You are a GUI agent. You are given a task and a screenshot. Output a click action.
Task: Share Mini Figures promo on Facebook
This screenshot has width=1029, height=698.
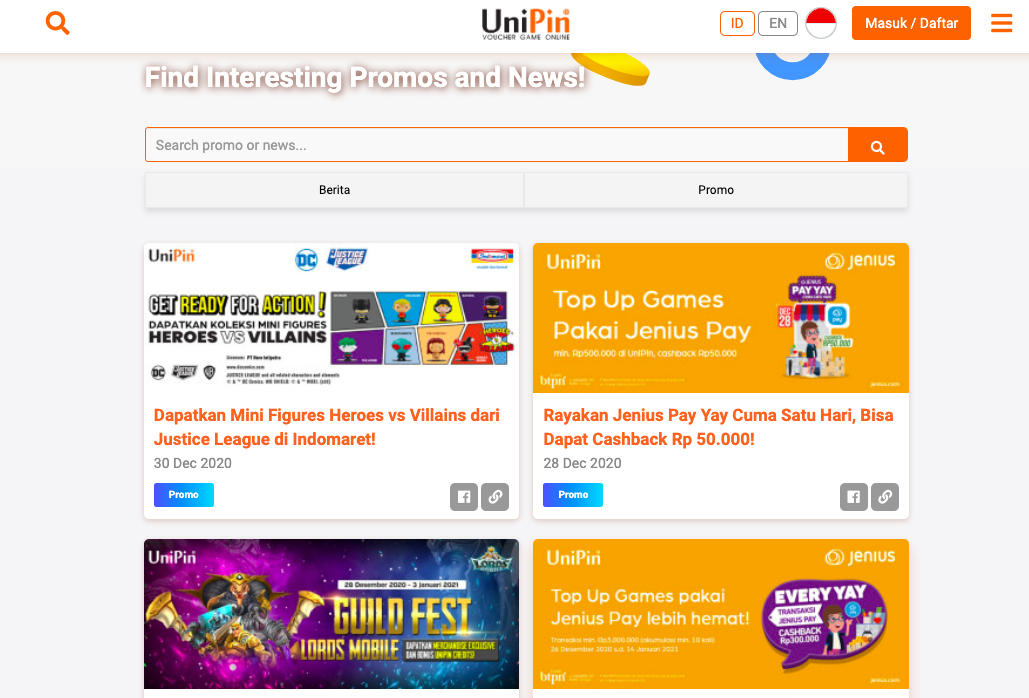click(x=463, y=497)
